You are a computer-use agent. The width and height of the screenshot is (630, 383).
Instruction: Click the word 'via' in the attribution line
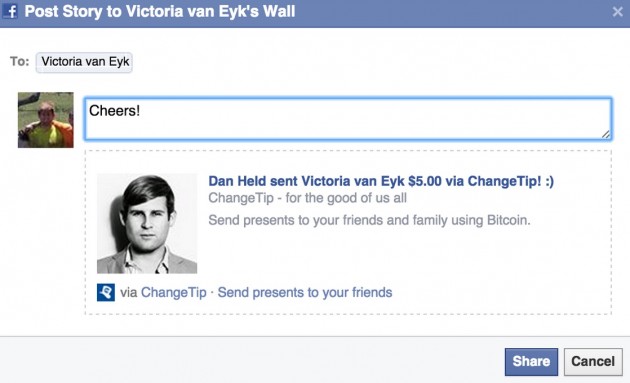tap(129, 292)
